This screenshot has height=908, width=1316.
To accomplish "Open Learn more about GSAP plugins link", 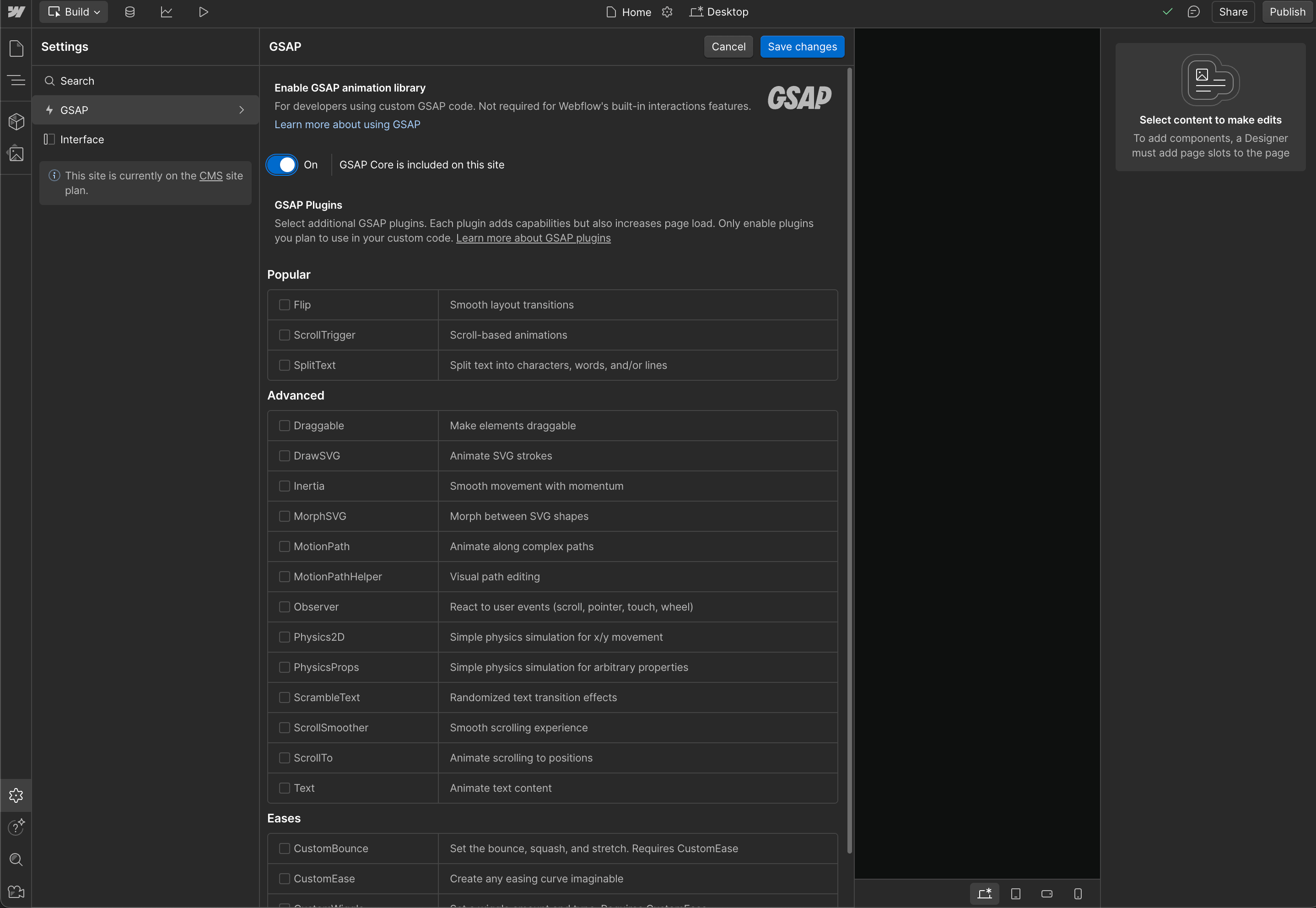I will (534, 238).
